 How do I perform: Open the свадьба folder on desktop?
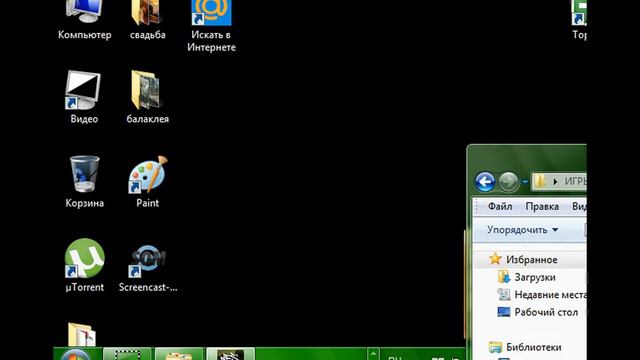coord(147,18)
